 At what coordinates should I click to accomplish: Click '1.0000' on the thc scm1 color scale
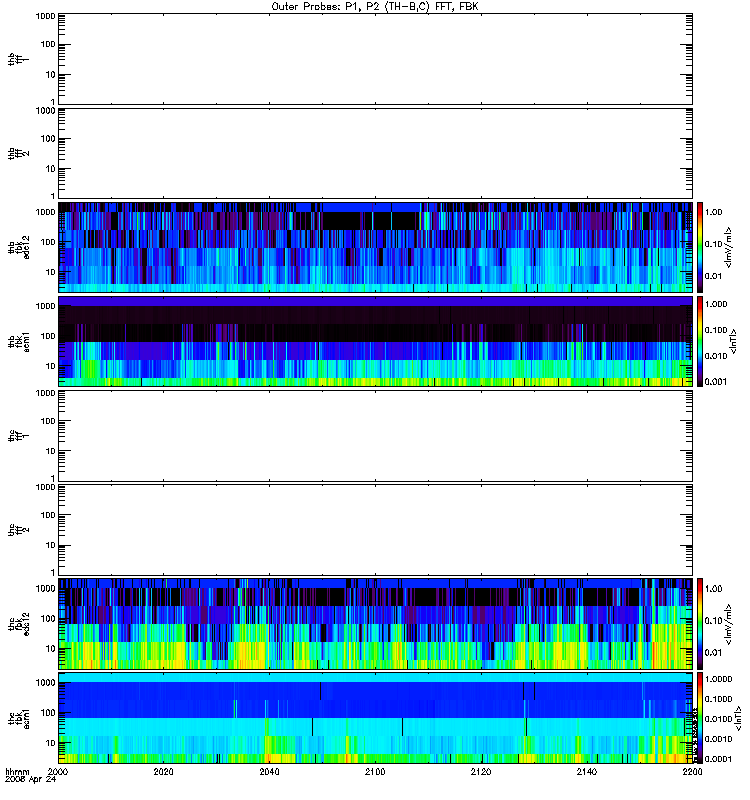click(x=719, y=680)
